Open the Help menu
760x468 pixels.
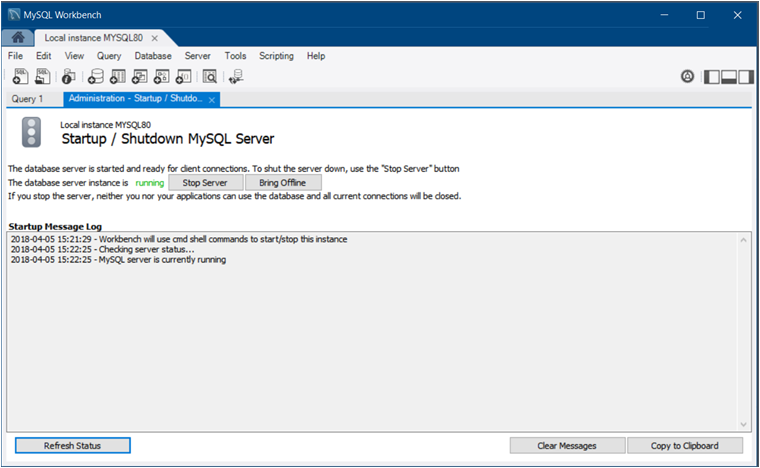click(316, 56)
